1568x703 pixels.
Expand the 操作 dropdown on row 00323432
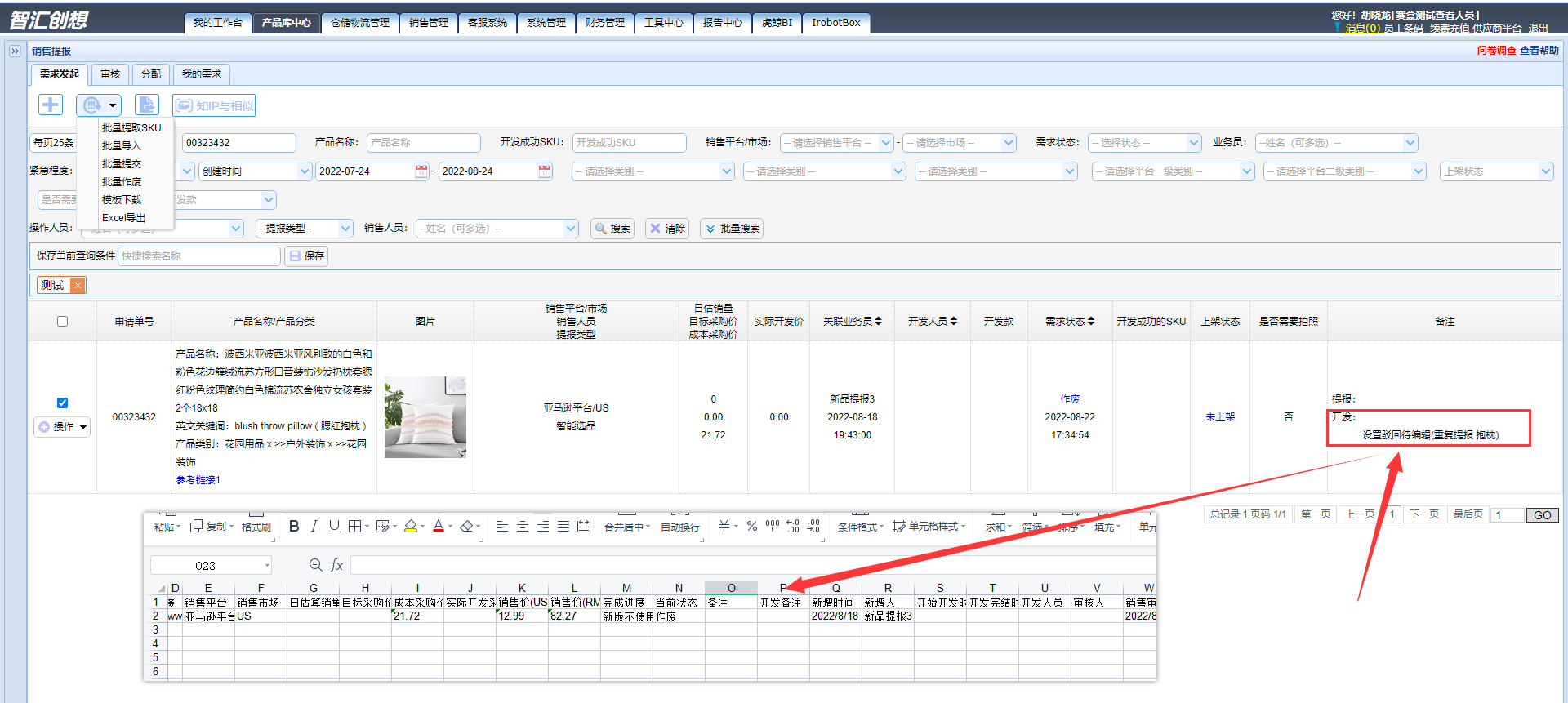[62, 426]
